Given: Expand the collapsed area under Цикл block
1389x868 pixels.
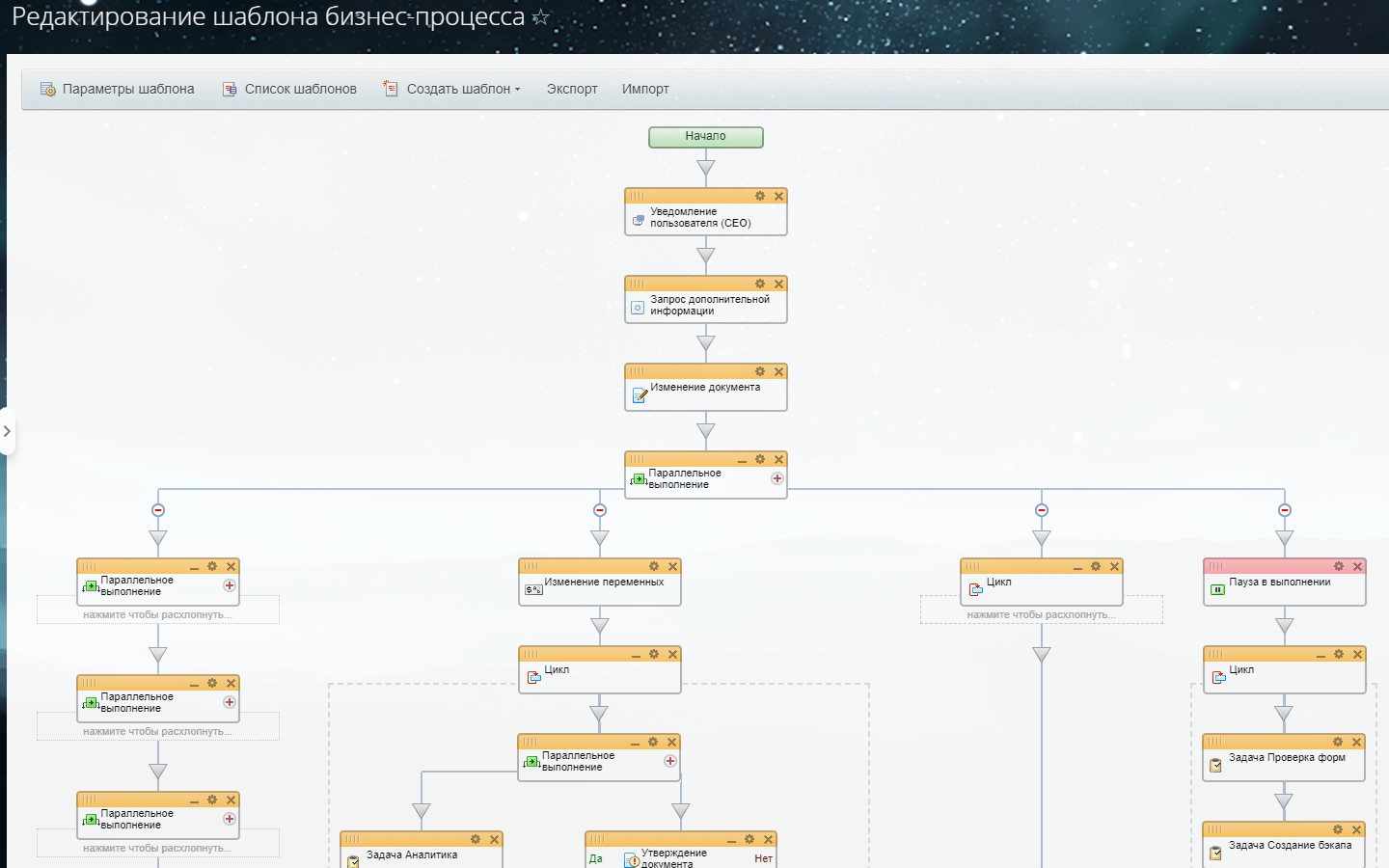Looking at the screenshot, I should (1042, 613).
